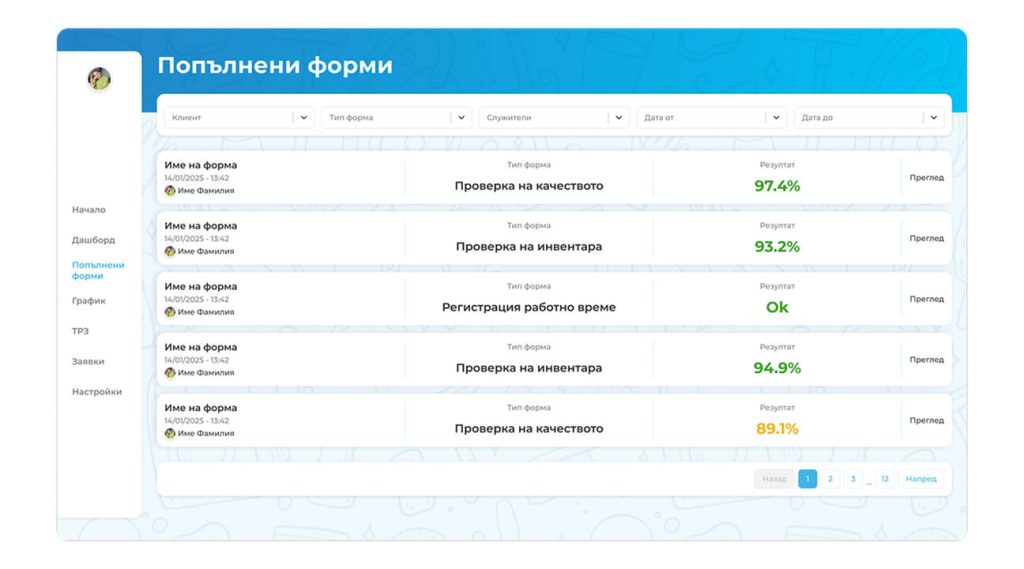Open the Клиент filter dropdown
This screenshot has height=569, width=1024.
click(239, 118)
